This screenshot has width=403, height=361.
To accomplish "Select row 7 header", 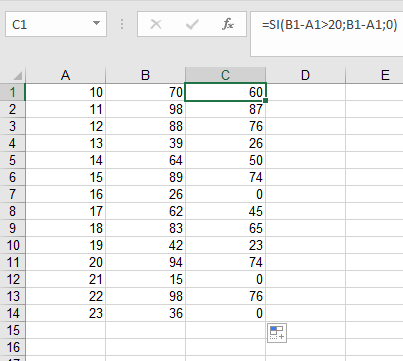I will [12, 194].
